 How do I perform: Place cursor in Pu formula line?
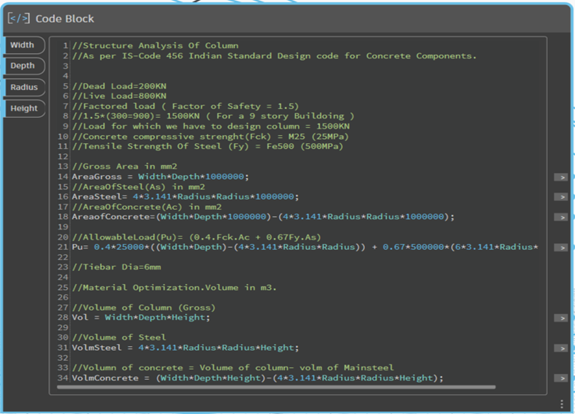tap(305, 247)
